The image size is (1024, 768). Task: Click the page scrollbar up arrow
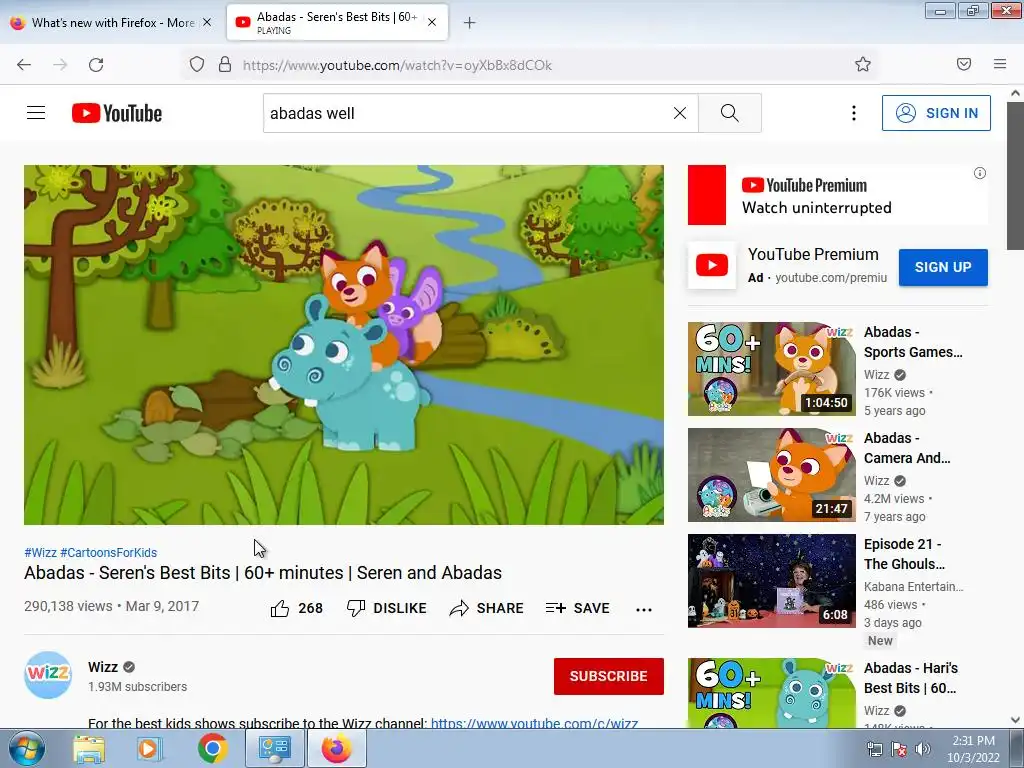pos(1015,93)
